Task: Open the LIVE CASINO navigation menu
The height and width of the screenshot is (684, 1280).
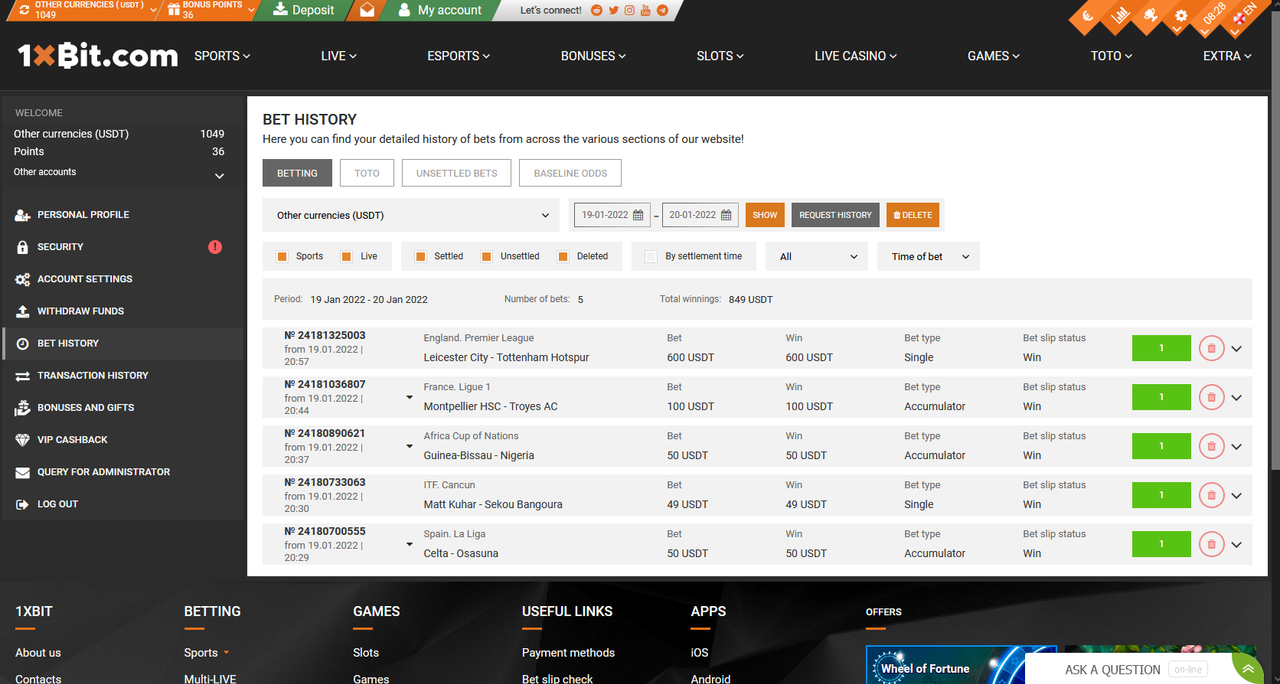Action: click(855, 56)
